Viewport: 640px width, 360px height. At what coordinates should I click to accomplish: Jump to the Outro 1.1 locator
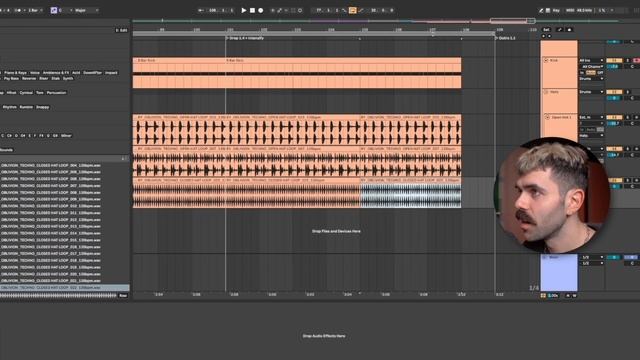[506, 38]
